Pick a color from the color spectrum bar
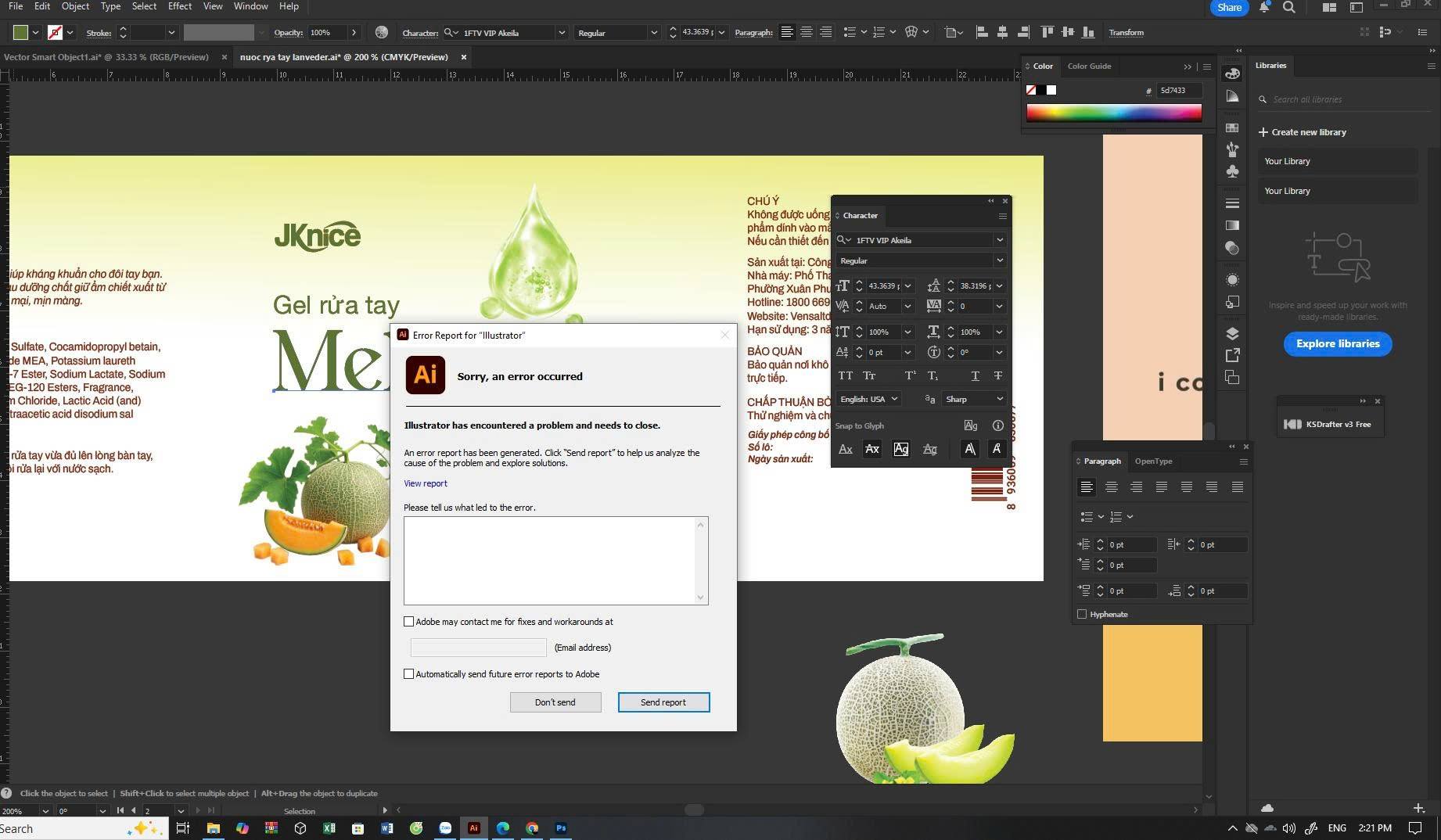The image size is (1441, 840). tap(1114, 113)
